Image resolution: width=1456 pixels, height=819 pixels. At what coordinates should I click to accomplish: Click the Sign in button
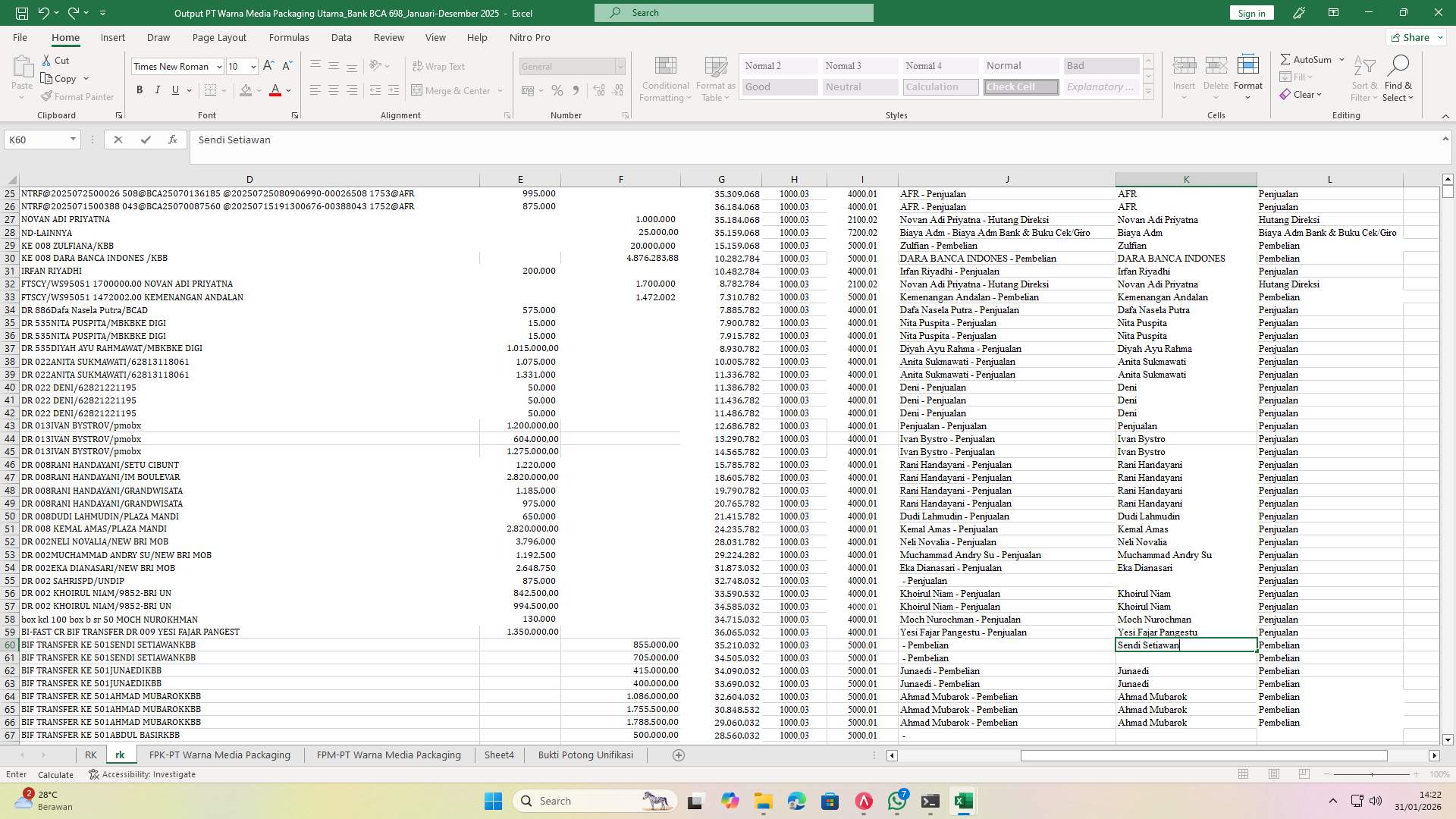1250,12
